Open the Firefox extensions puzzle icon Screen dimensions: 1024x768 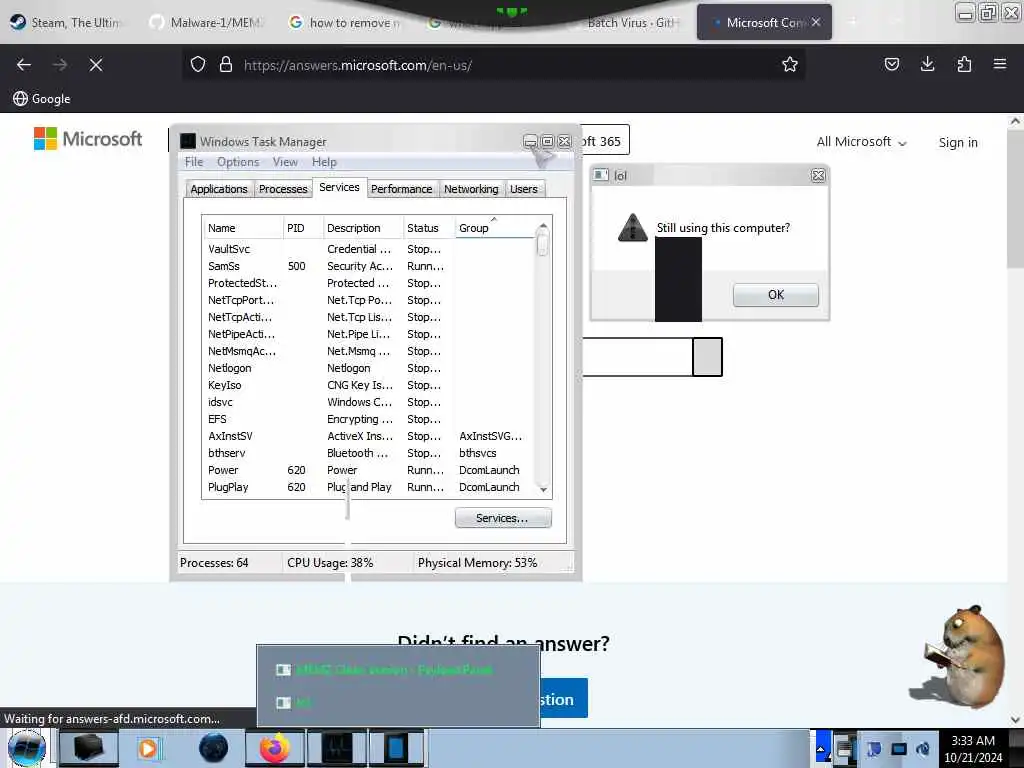pyautogui.click(x=964, y=64)
